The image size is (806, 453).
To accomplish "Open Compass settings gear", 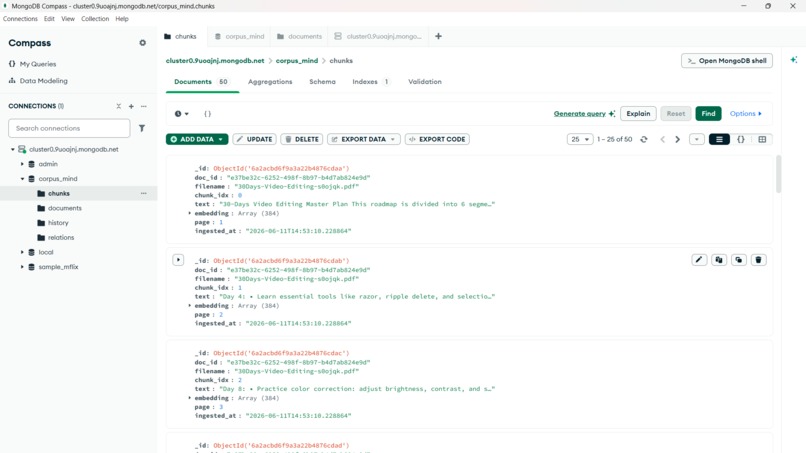I will 142,43.
